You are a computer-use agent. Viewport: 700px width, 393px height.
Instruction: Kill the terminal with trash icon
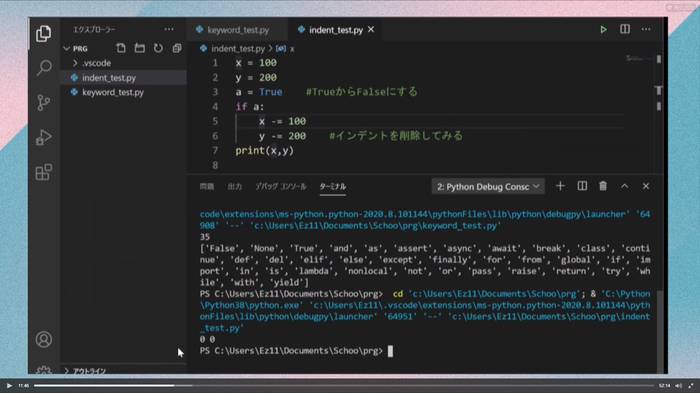tap(603, 186)
